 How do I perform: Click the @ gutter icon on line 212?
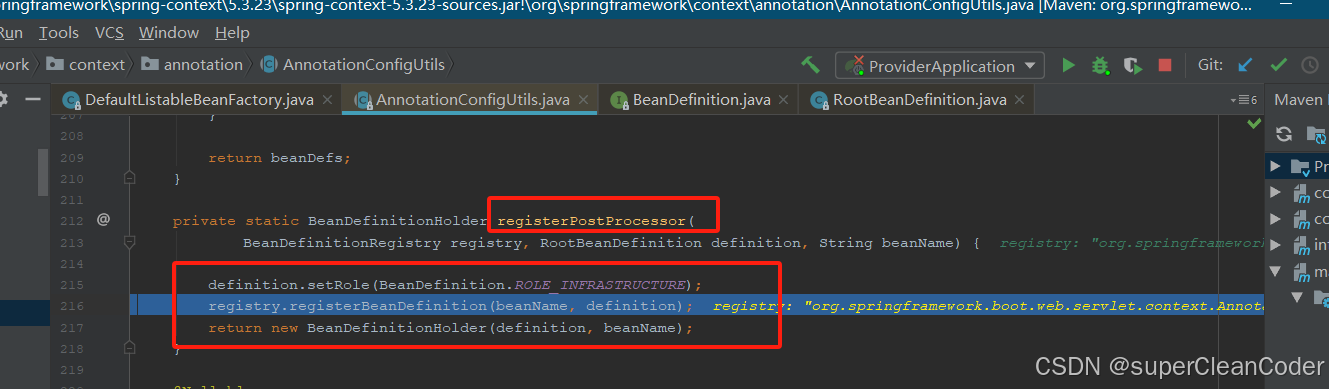coord(103,220)
